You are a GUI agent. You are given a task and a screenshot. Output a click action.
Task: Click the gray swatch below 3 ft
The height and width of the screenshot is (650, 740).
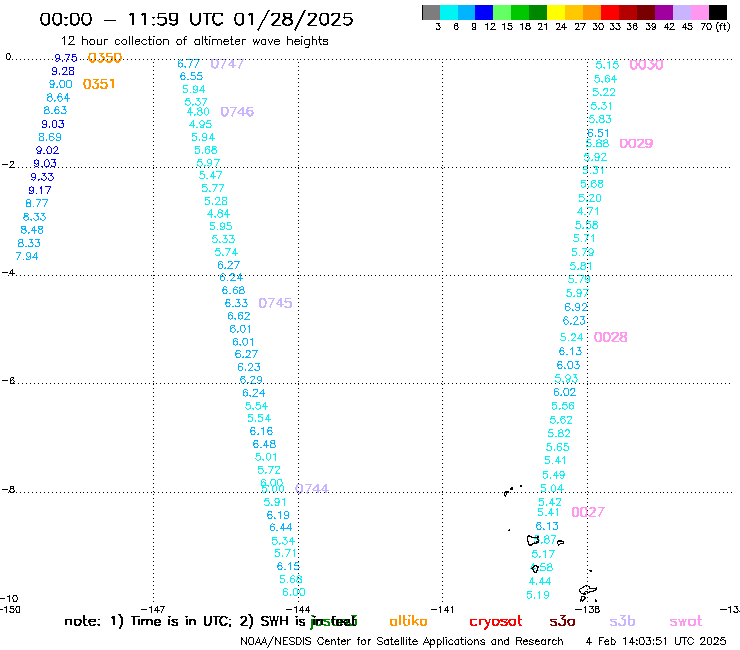click(431, 13)
